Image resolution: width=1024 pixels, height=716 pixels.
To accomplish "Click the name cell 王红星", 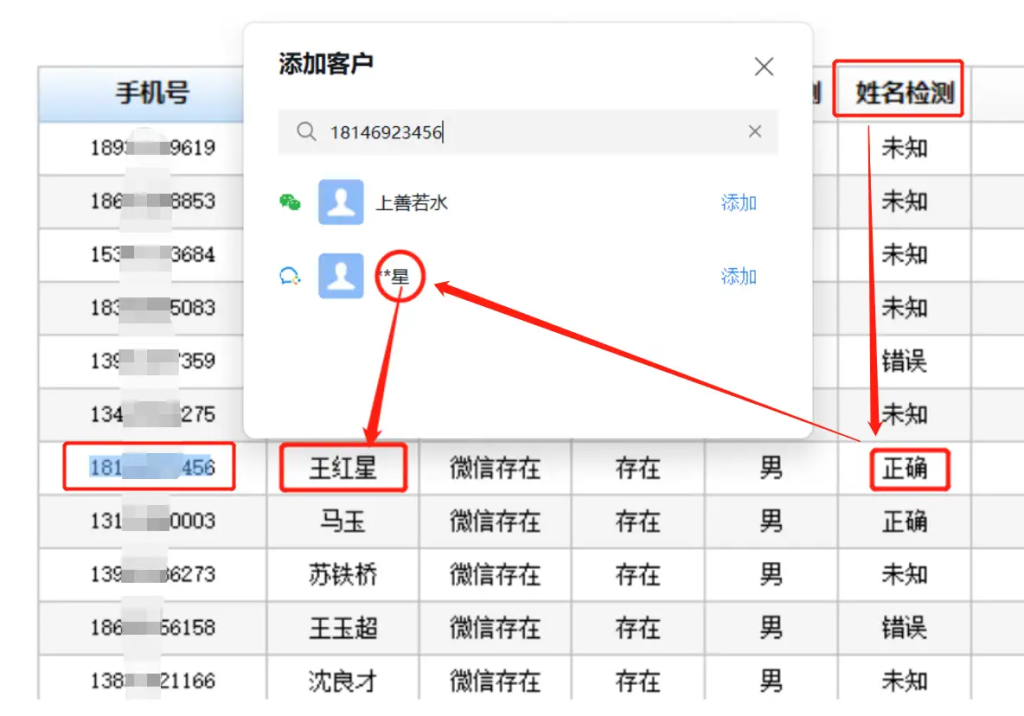I will 343,467.
